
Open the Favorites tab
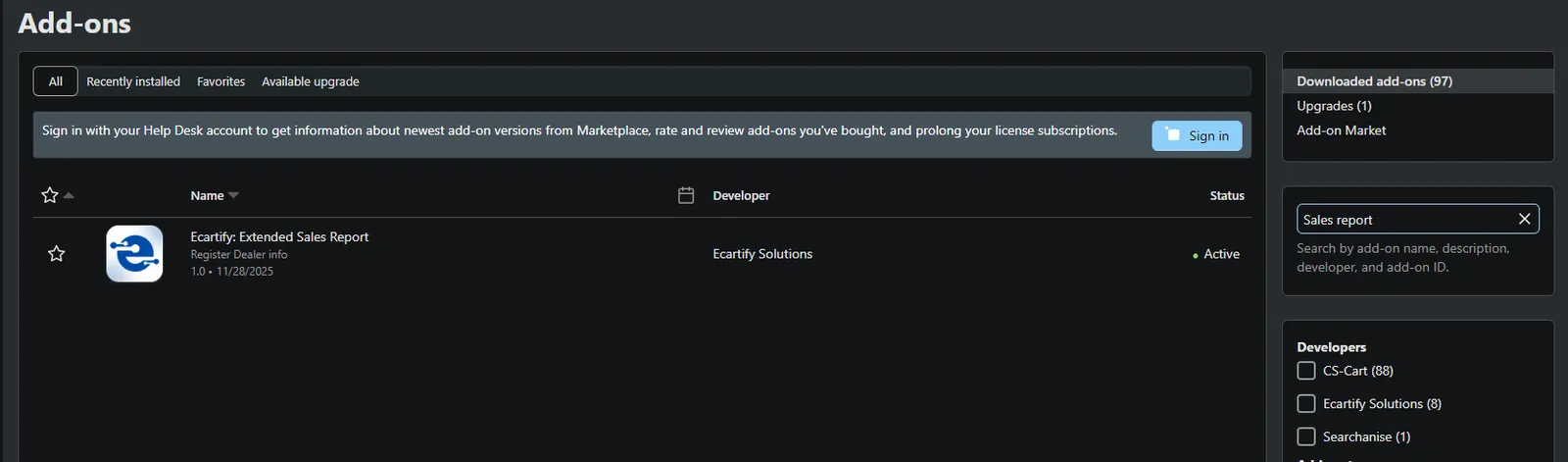pos(220,81)
